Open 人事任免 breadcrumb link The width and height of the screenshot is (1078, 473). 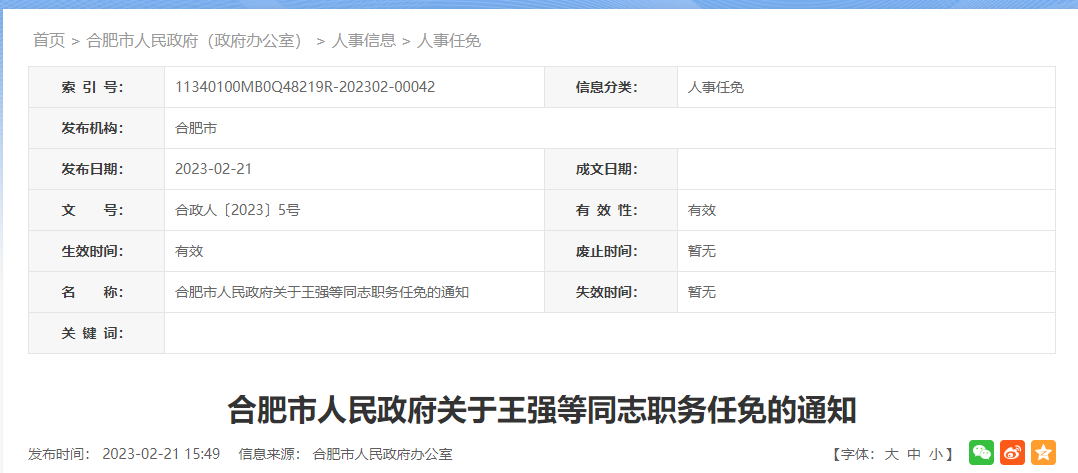click(x=449, y=41)
